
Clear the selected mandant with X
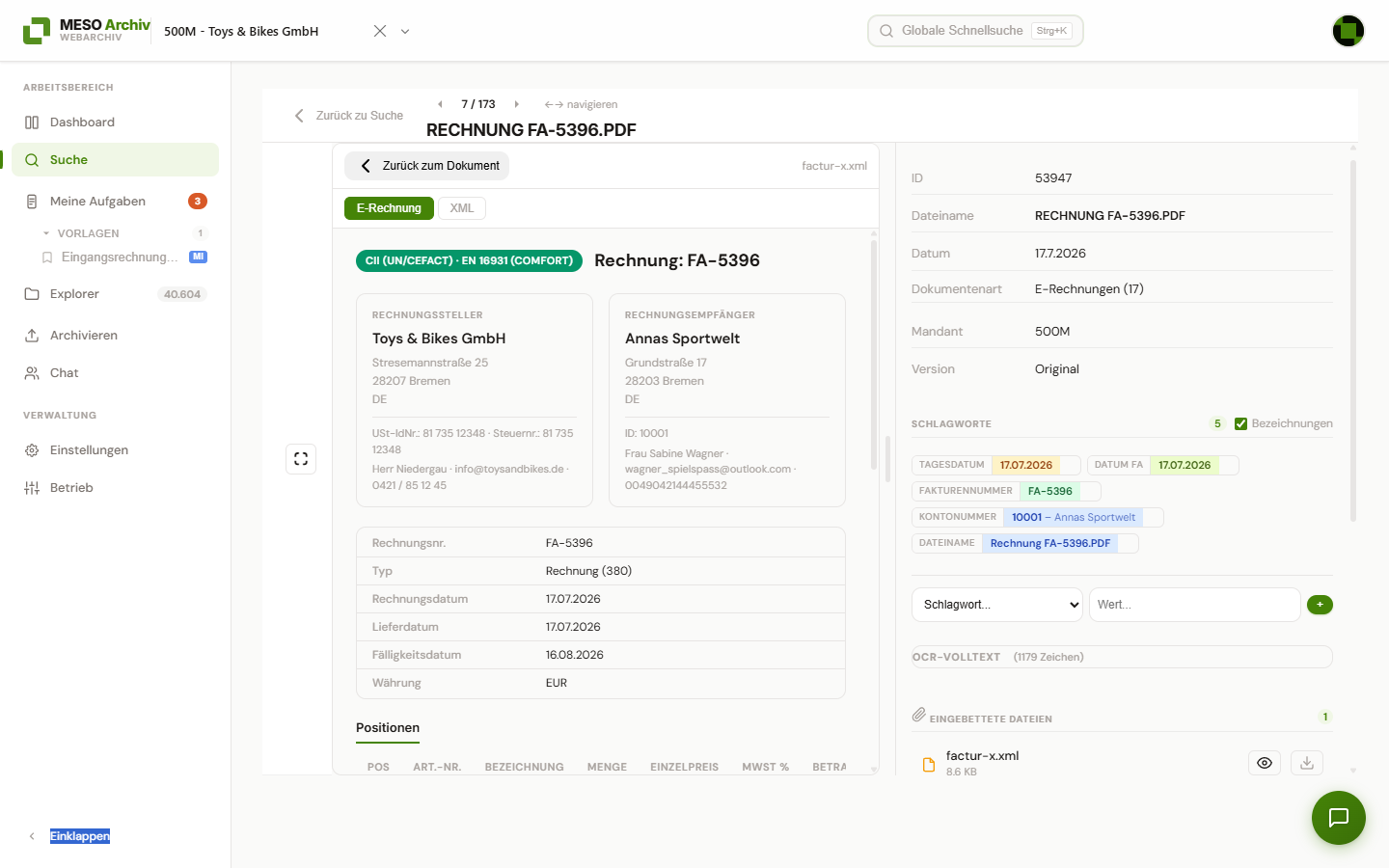pos(380,31)
